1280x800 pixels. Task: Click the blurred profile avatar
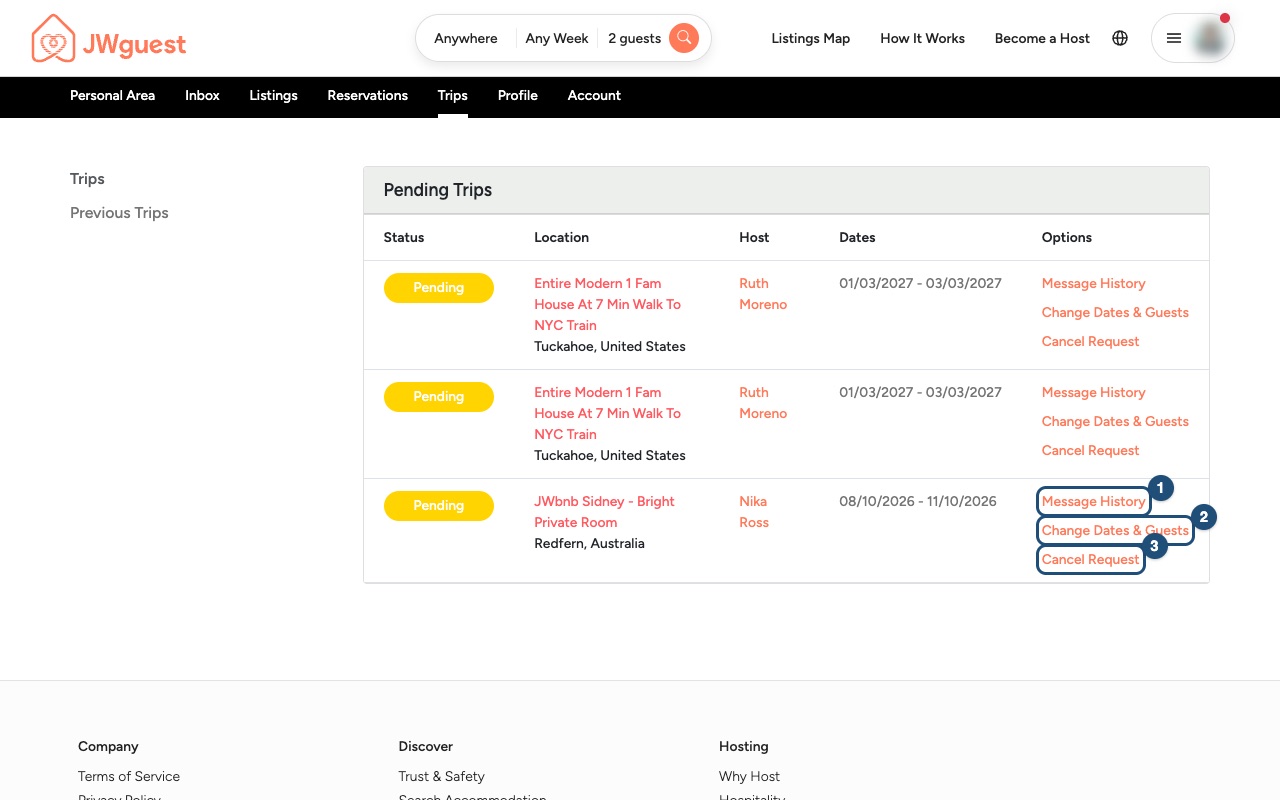click(x=1211, y=38)
